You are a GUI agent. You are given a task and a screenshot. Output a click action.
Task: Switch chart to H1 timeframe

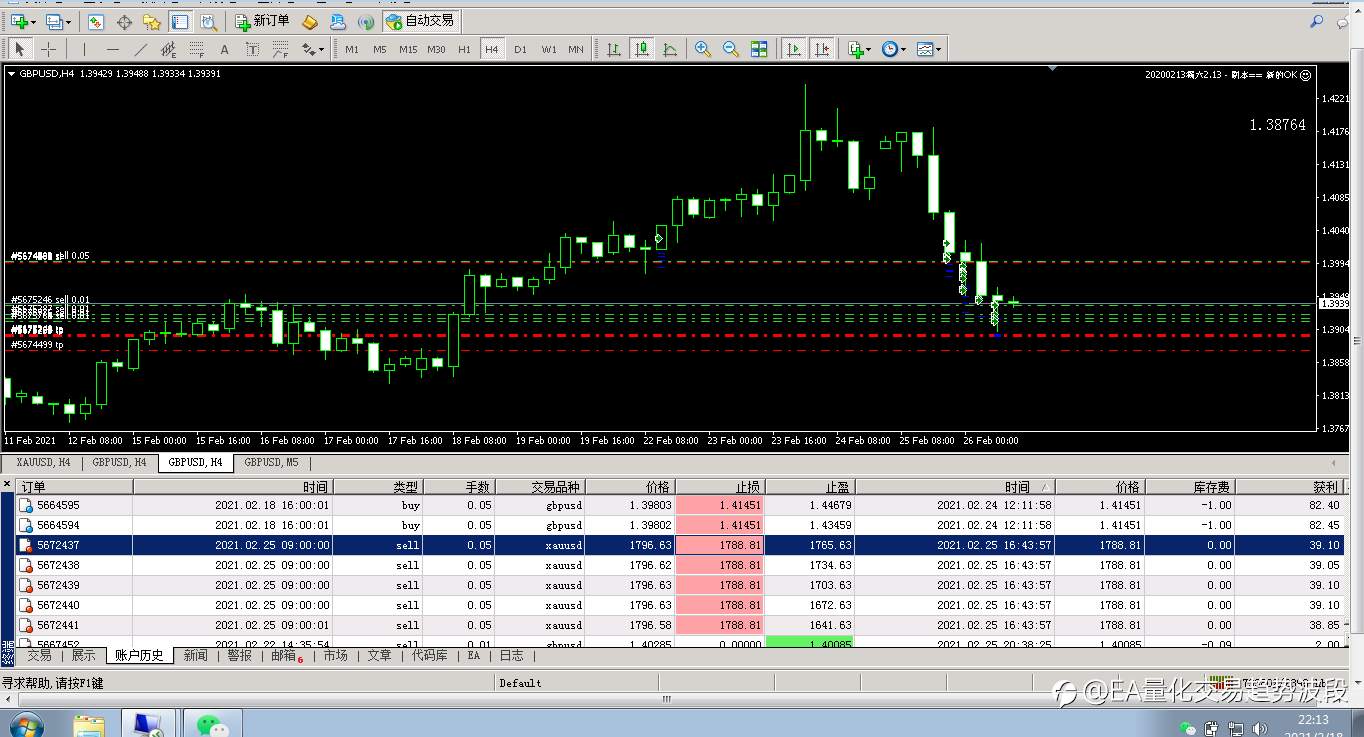pyautogui.click(x=464, y=49)
